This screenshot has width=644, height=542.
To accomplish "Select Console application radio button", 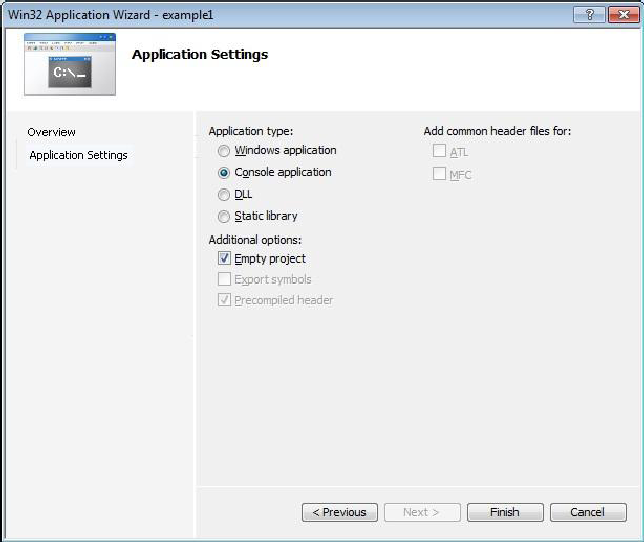I will [x=223, y=173].
